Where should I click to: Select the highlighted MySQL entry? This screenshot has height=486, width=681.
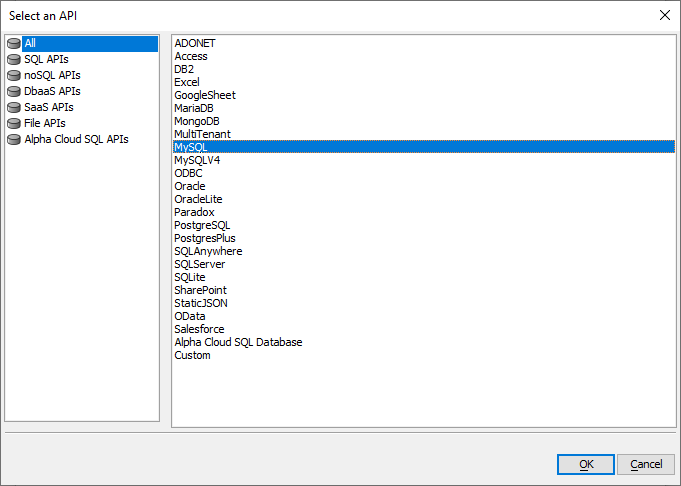pyautogui.click(x=423, y=147)
